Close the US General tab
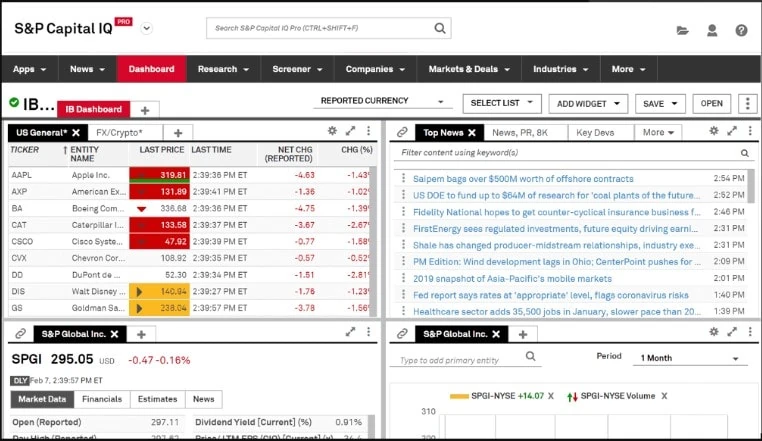Viewport: 762px width, 441px height. 76,132
